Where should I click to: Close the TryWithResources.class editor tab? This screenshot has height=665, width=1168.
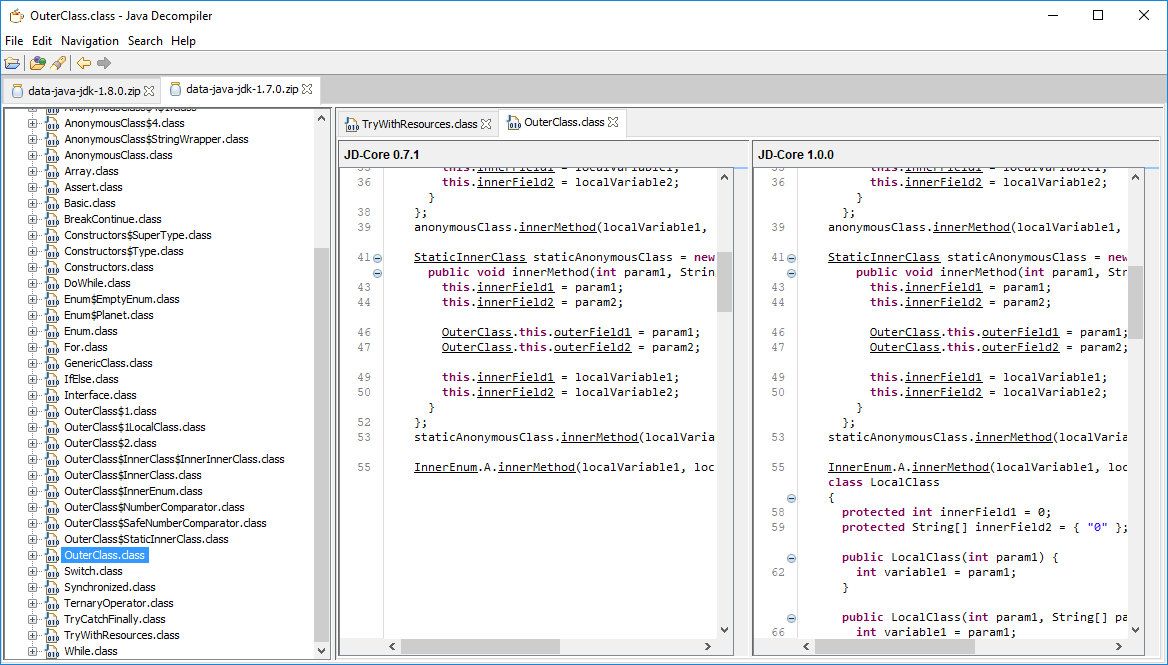click(486, 124)
